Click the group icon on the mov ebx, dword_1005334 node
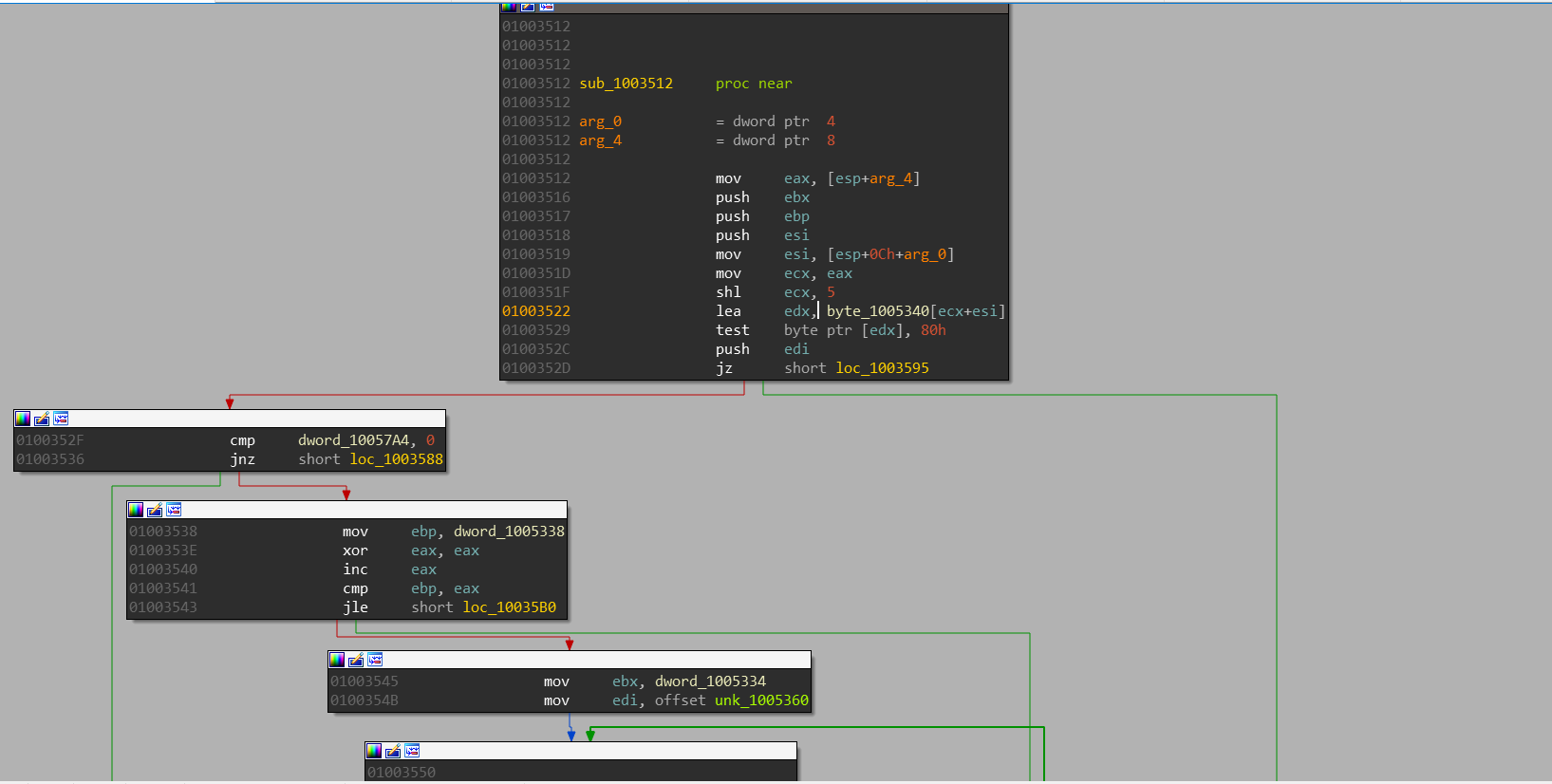This screenshot has width=1552, height=784. [x=375, y=660]
